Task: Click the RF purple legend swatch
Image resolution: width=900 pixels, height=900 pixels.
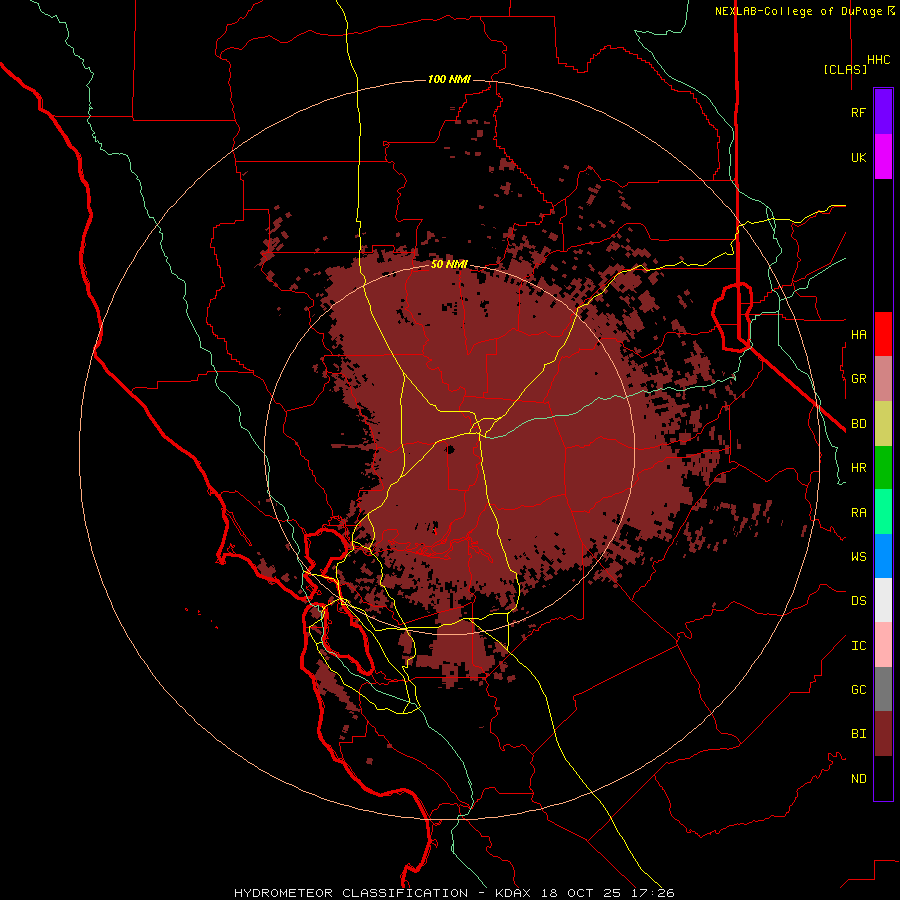Action: tap(883, 112)
